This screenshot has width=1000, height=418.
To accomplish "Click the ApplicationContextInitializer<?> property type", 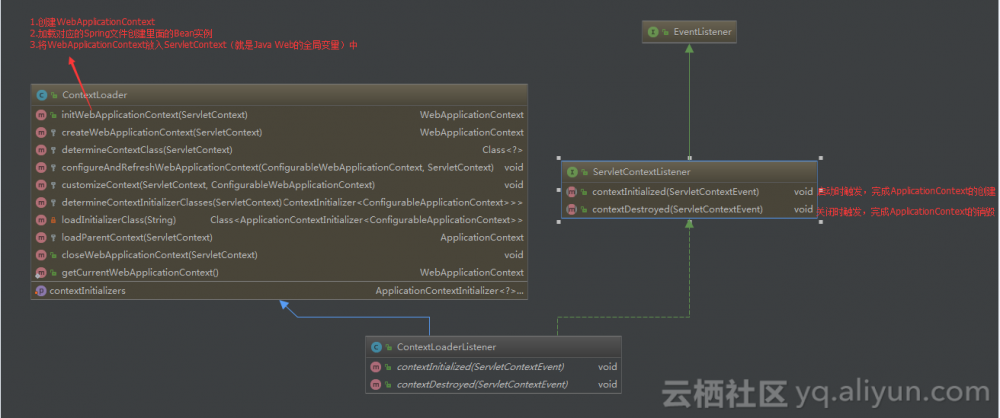I will tap(450, 290).
